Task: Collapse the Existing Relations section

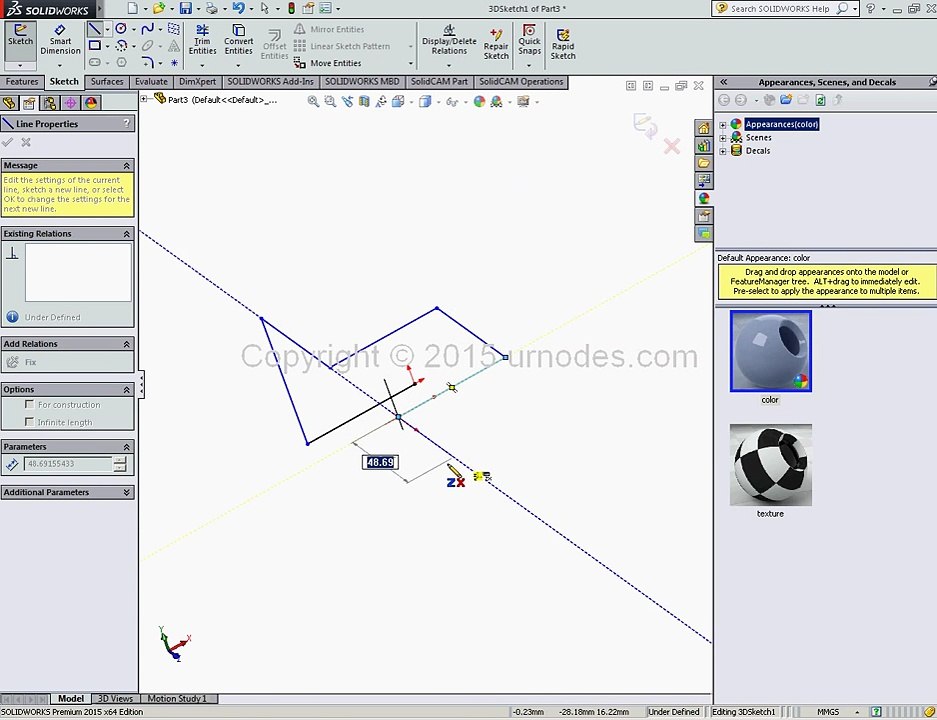Action: point(127,234)
